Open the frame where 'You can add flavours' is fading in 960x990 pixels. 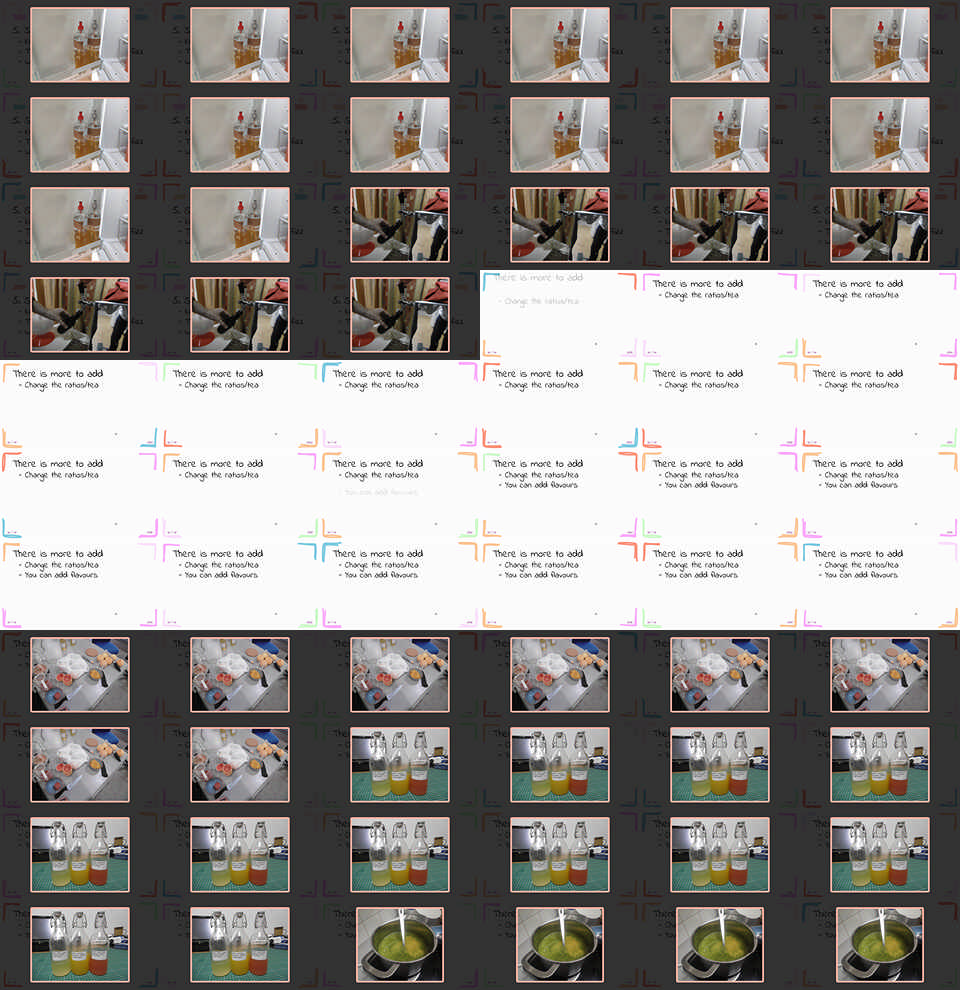(x=400, y=494)
